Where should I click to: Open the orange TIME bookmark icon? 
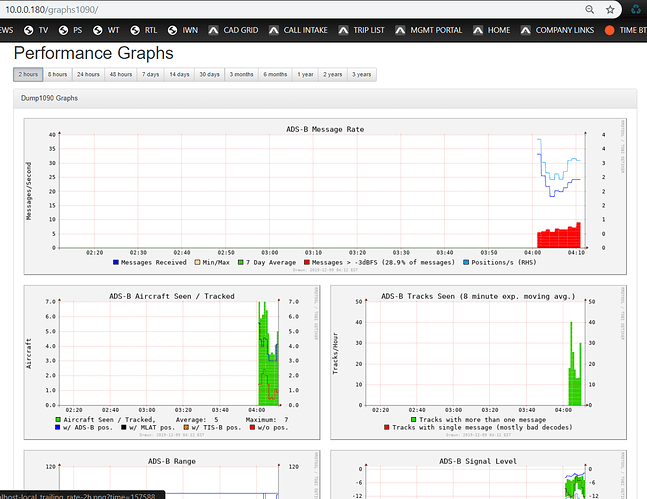[609, 30]
